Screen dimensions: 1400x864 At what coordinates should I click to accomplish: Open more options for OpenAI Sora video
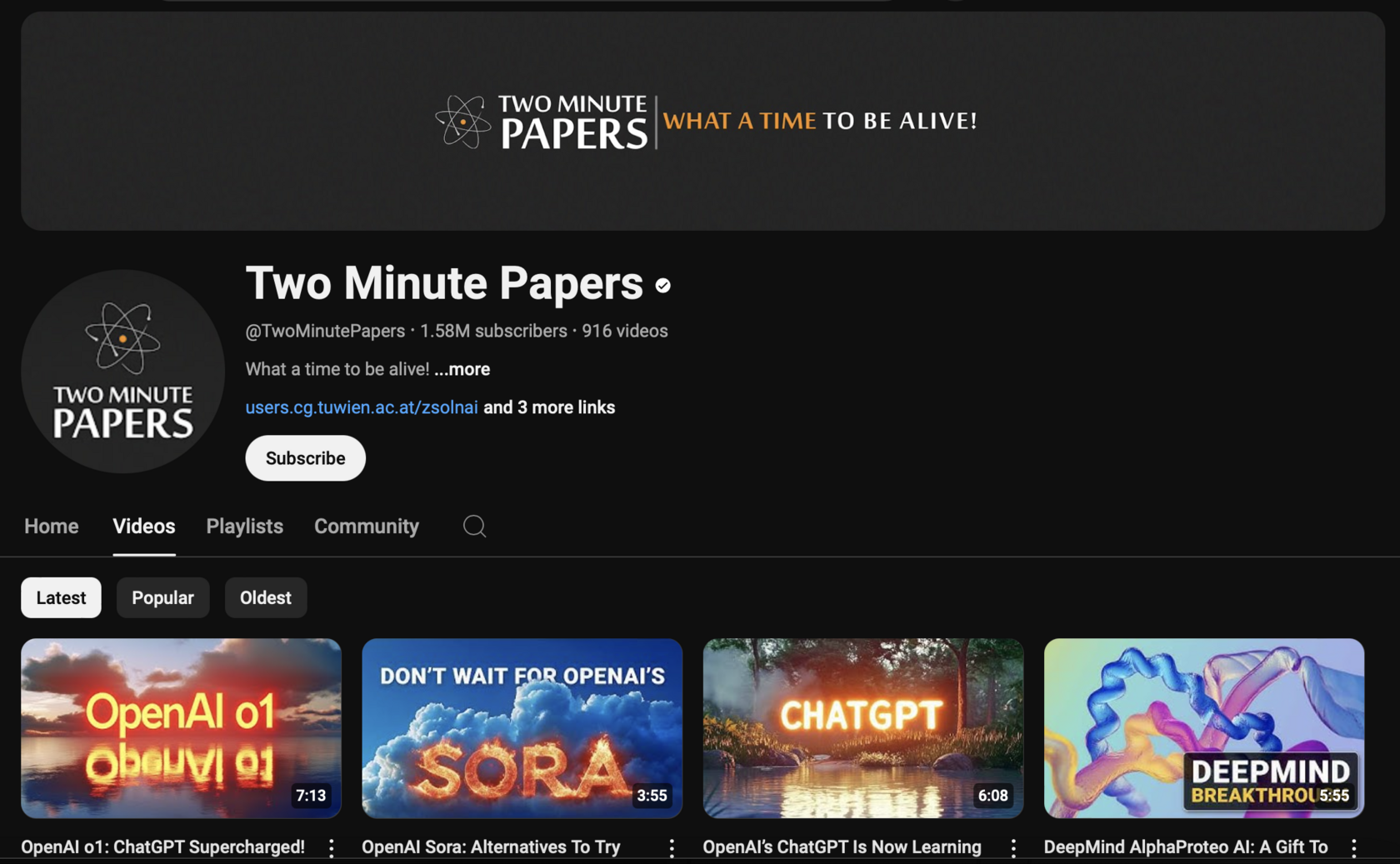point(672,847)
